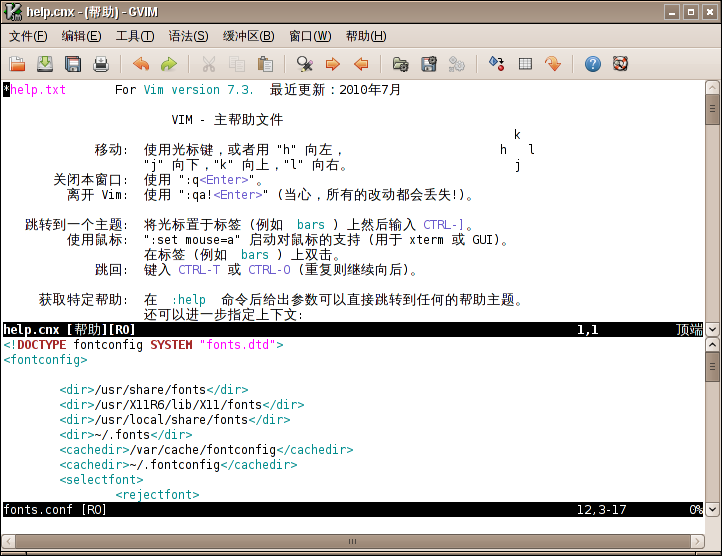Click the first 'bars' help tag link
Viewport: 722px width, 556px height.
pyautogui.click(x=311, y=225)
